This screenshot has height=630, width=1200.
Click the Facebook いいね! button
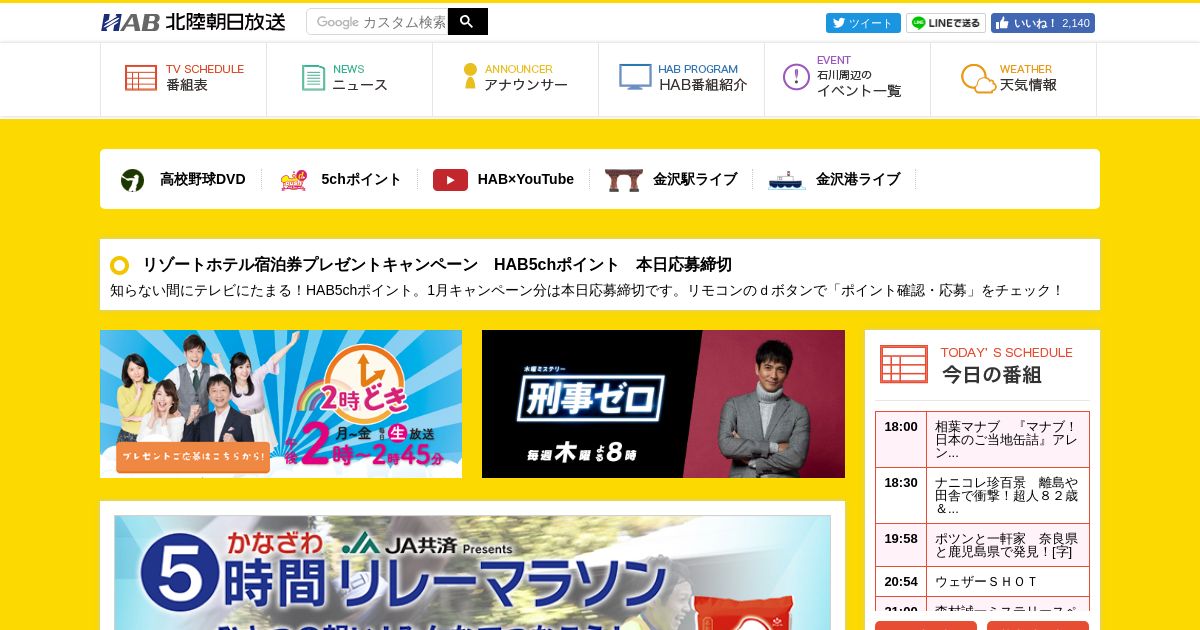1043,23
